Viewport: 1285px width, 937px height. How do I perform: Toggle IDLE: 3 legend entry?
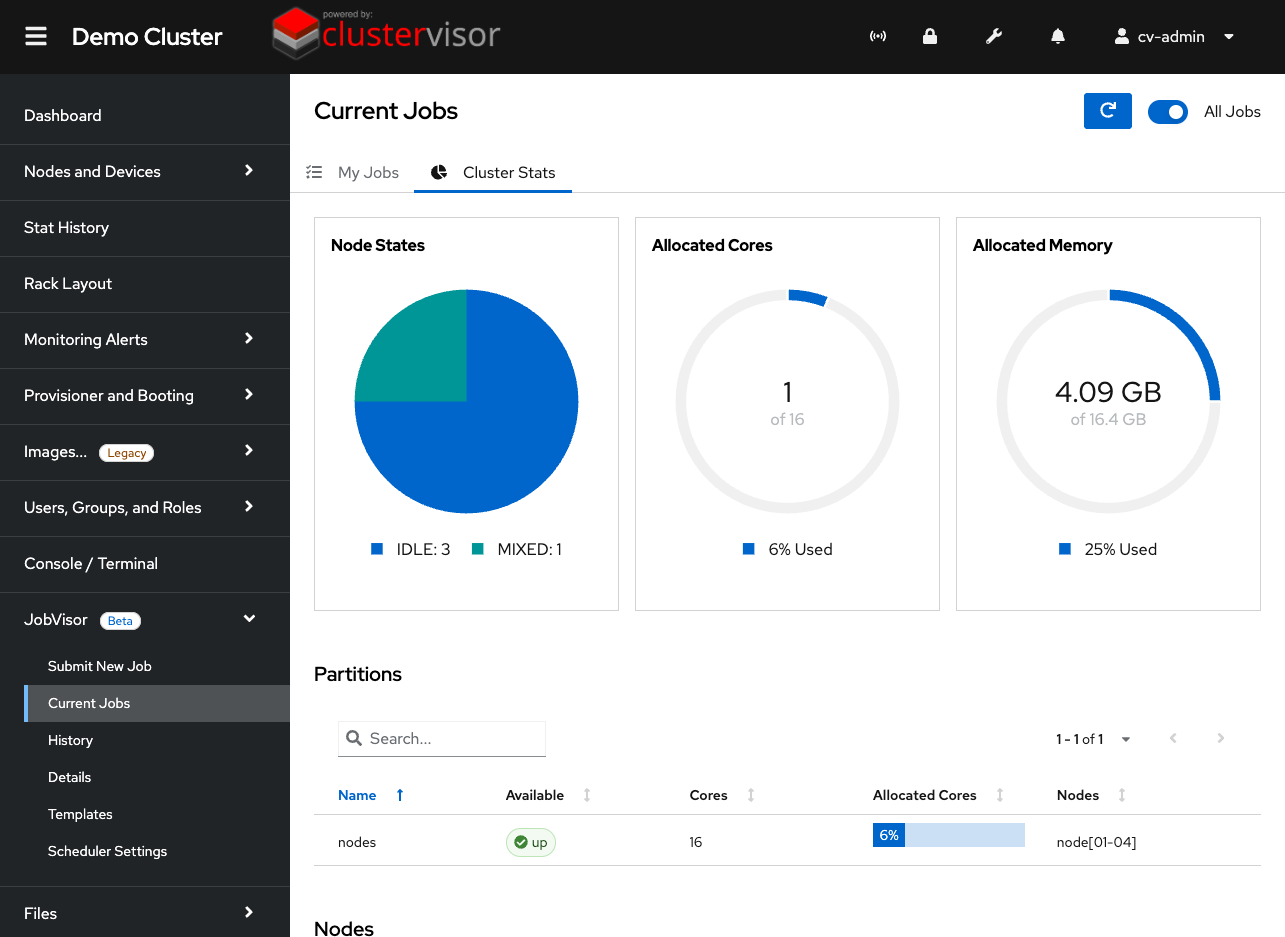[411, 549]
